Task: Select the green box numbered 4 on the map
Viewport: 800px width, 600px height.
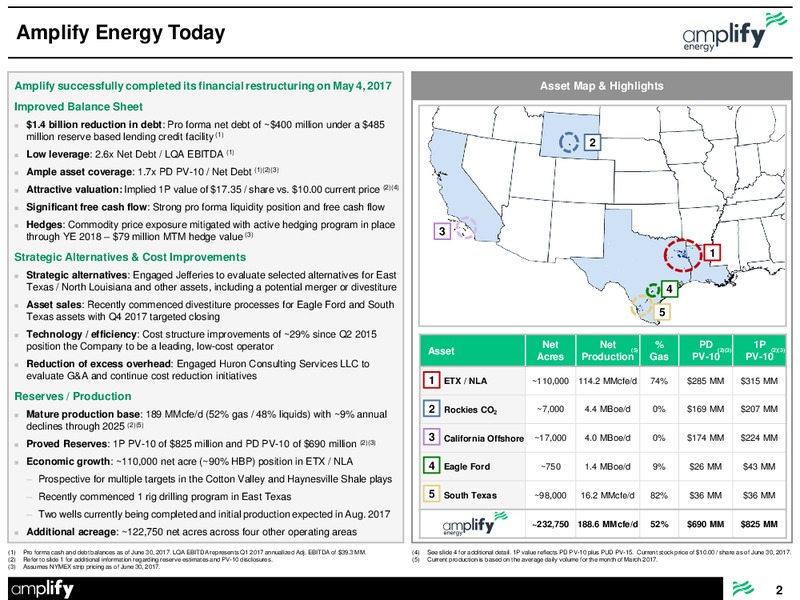Action: (x=669, y=289)
